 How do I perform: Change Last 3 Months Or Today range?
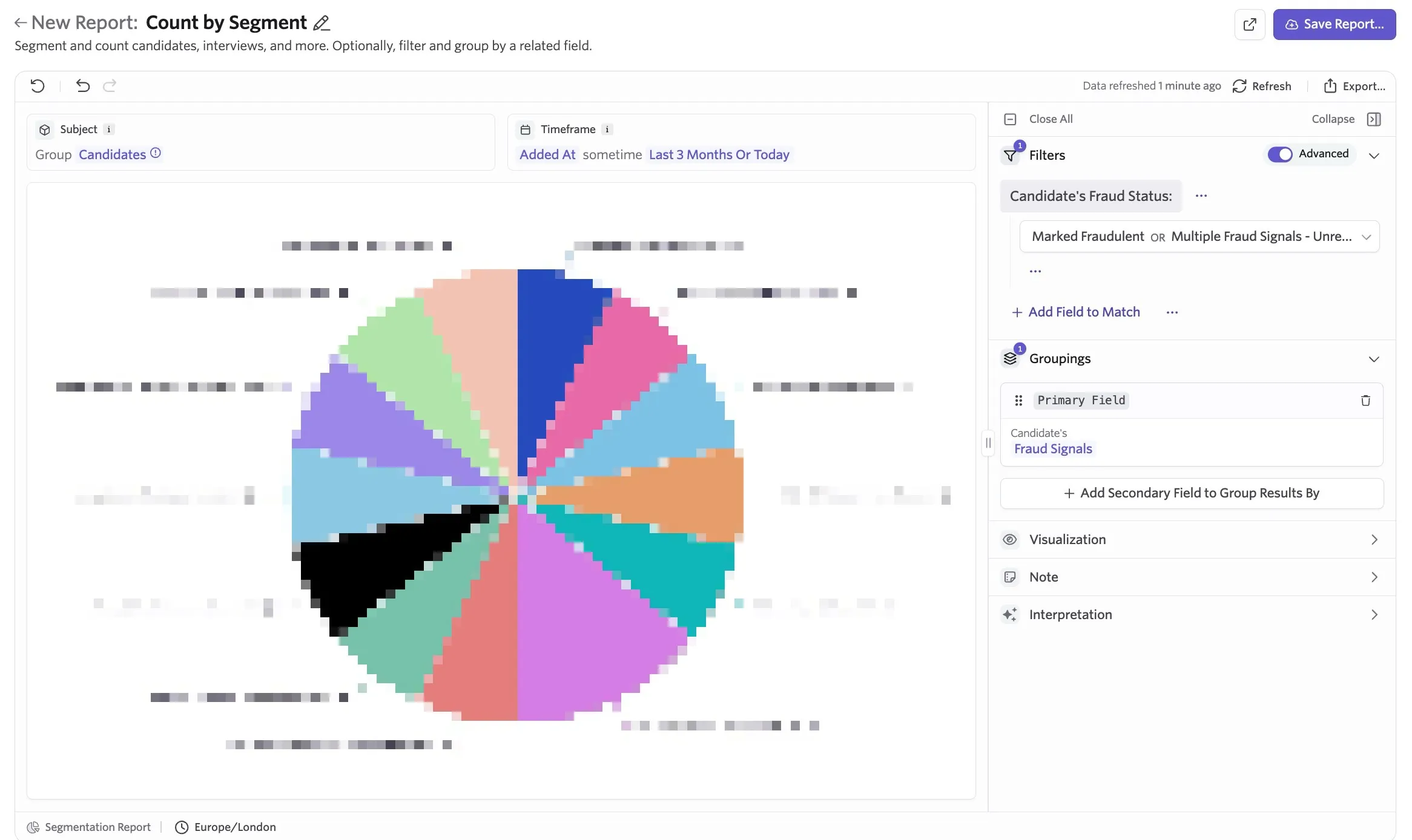coord(719,155)
